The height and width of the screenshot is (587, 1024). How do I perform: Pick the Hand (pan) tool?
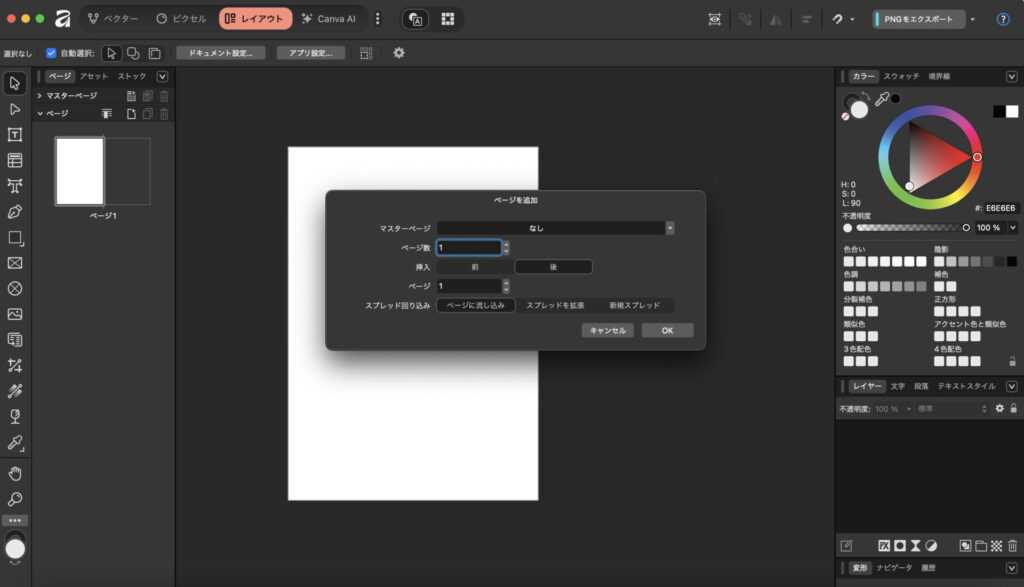click(15, 473)
